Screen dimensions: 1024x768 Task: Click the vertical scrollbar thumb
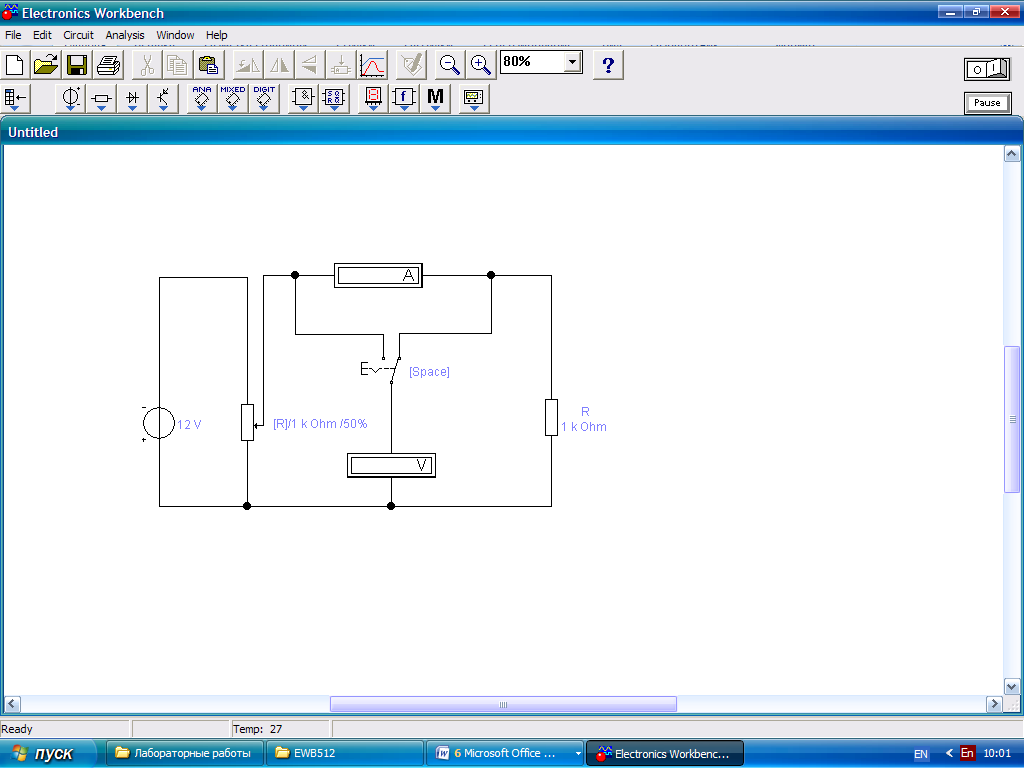[1012, 419]
